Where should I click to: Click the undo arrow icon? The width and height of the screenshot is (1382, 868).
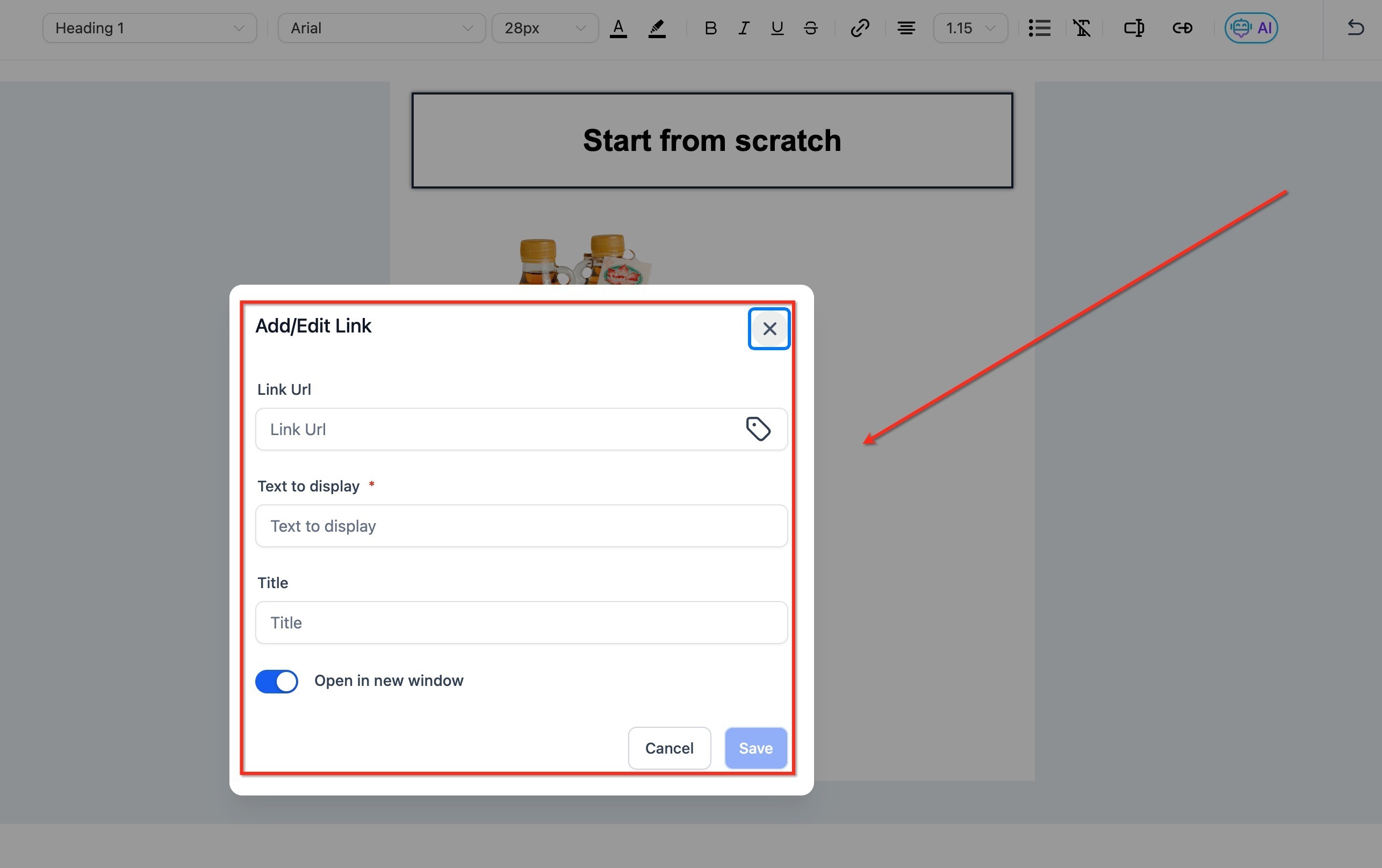pyautogui.click(x=1355, y=27)
